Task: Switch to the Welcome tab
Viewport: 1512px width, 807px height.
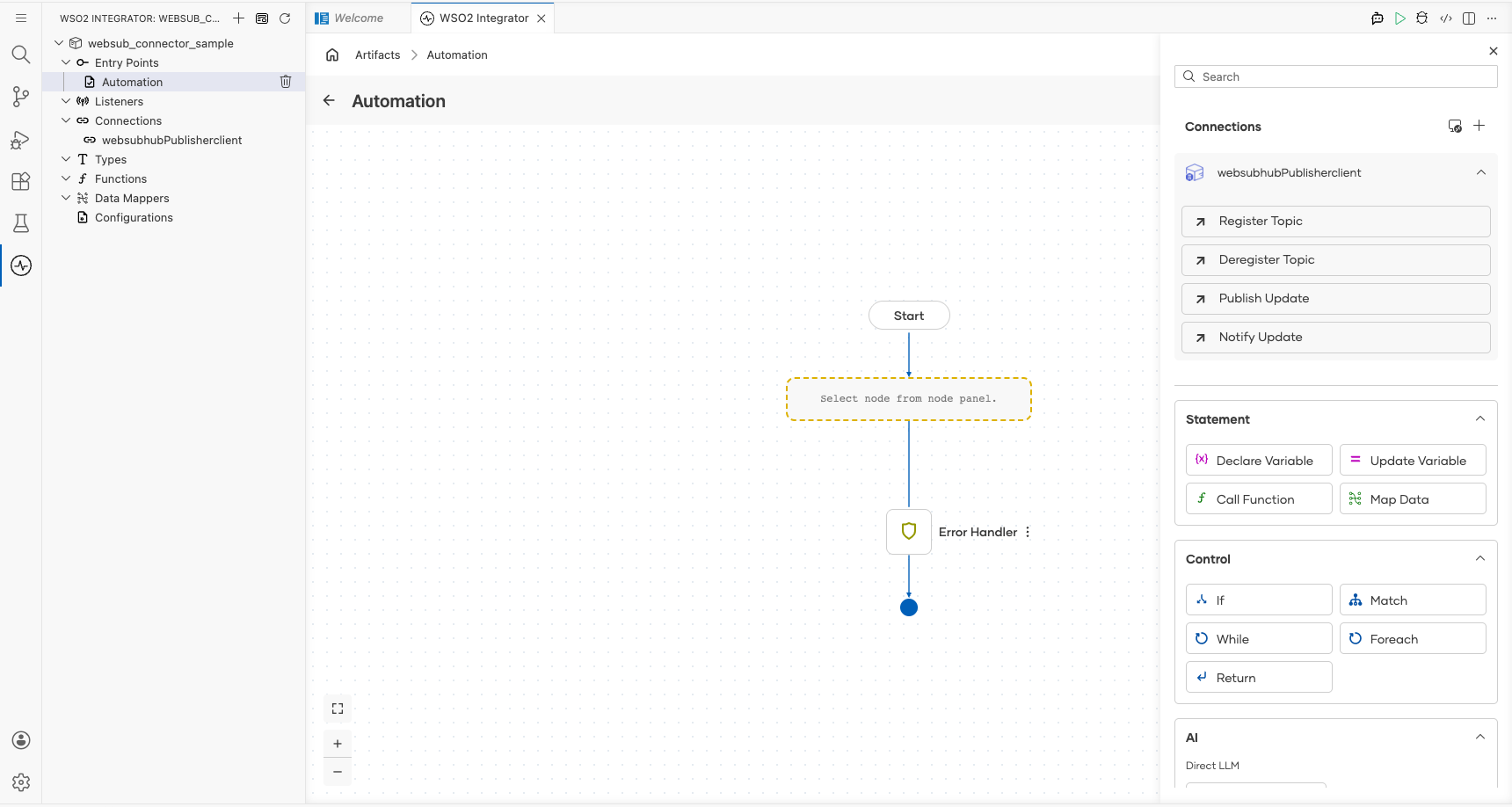Action: pyautogui.click(x=358, y=18)
